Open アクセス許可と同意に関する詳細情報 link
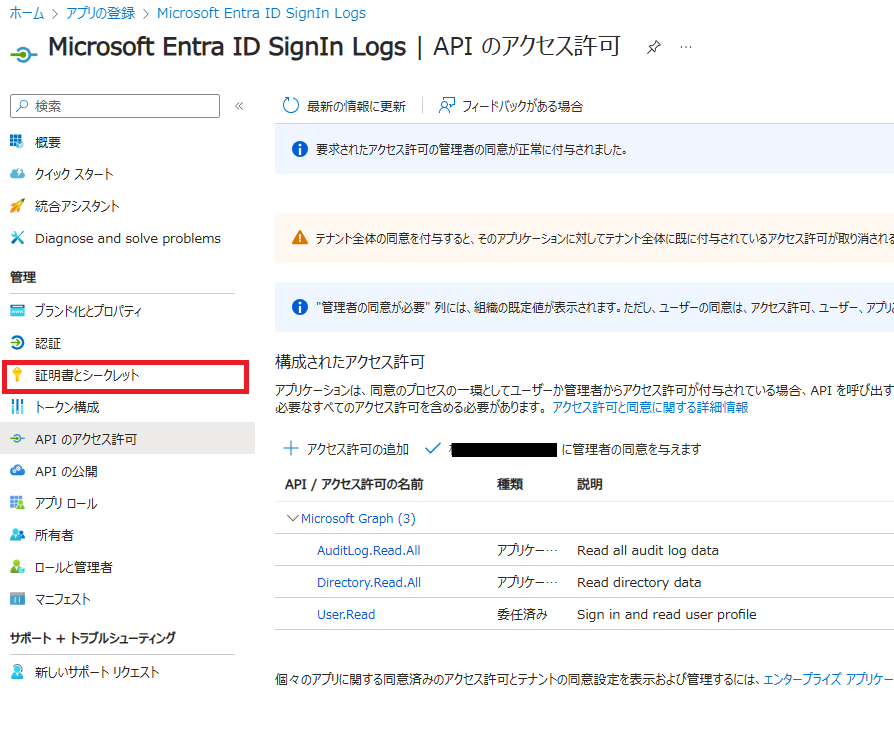 click(650, 408)
